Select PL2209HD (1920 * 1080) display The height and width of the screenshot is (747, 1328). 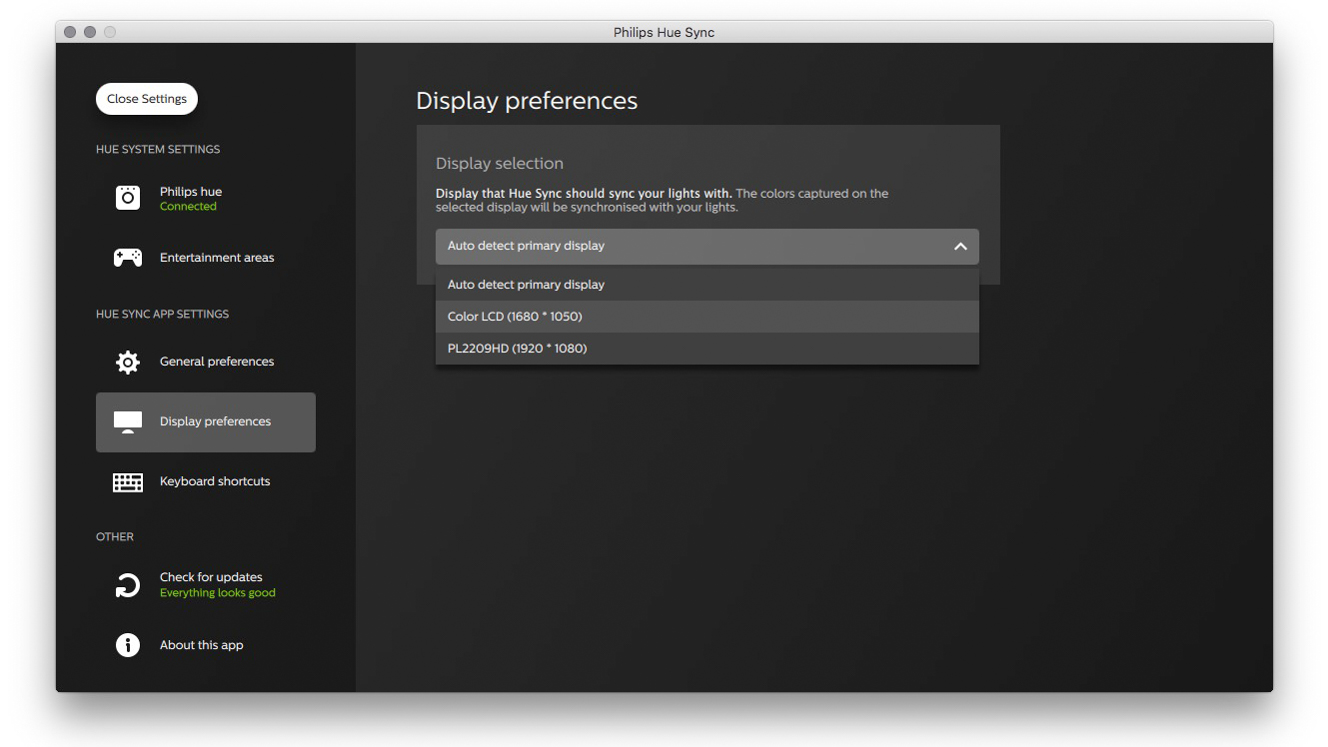click(x=707, y=349)
